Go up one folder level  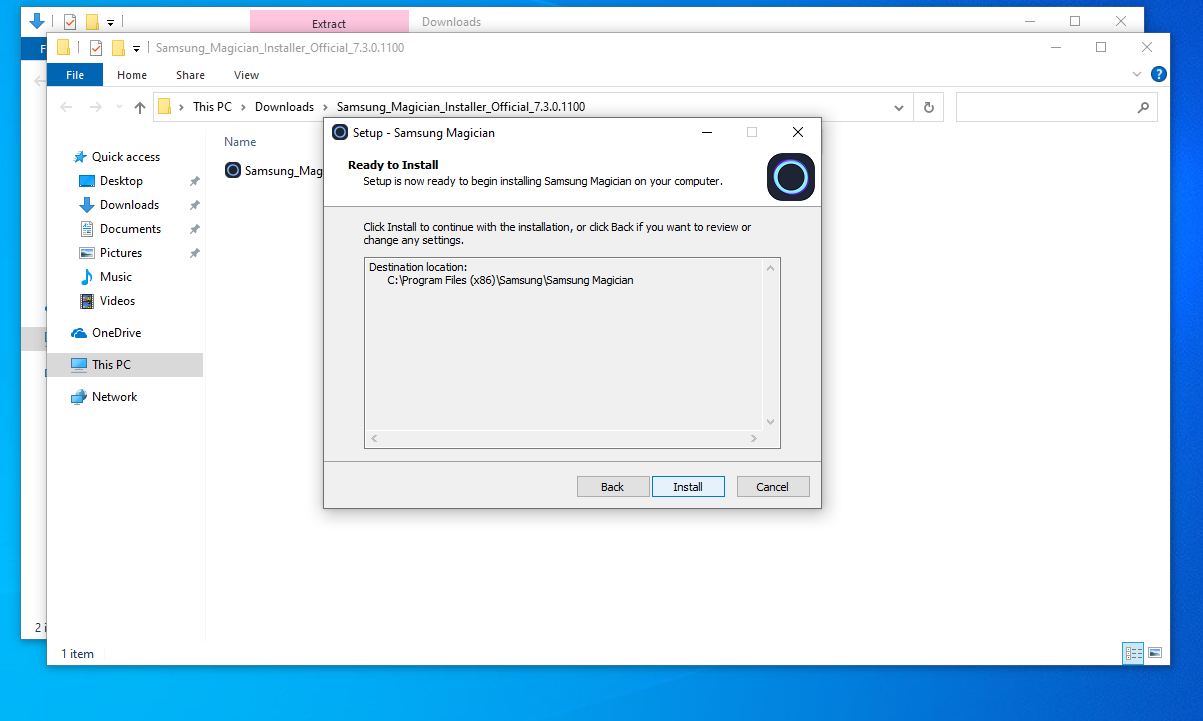(x=140, y=107)
